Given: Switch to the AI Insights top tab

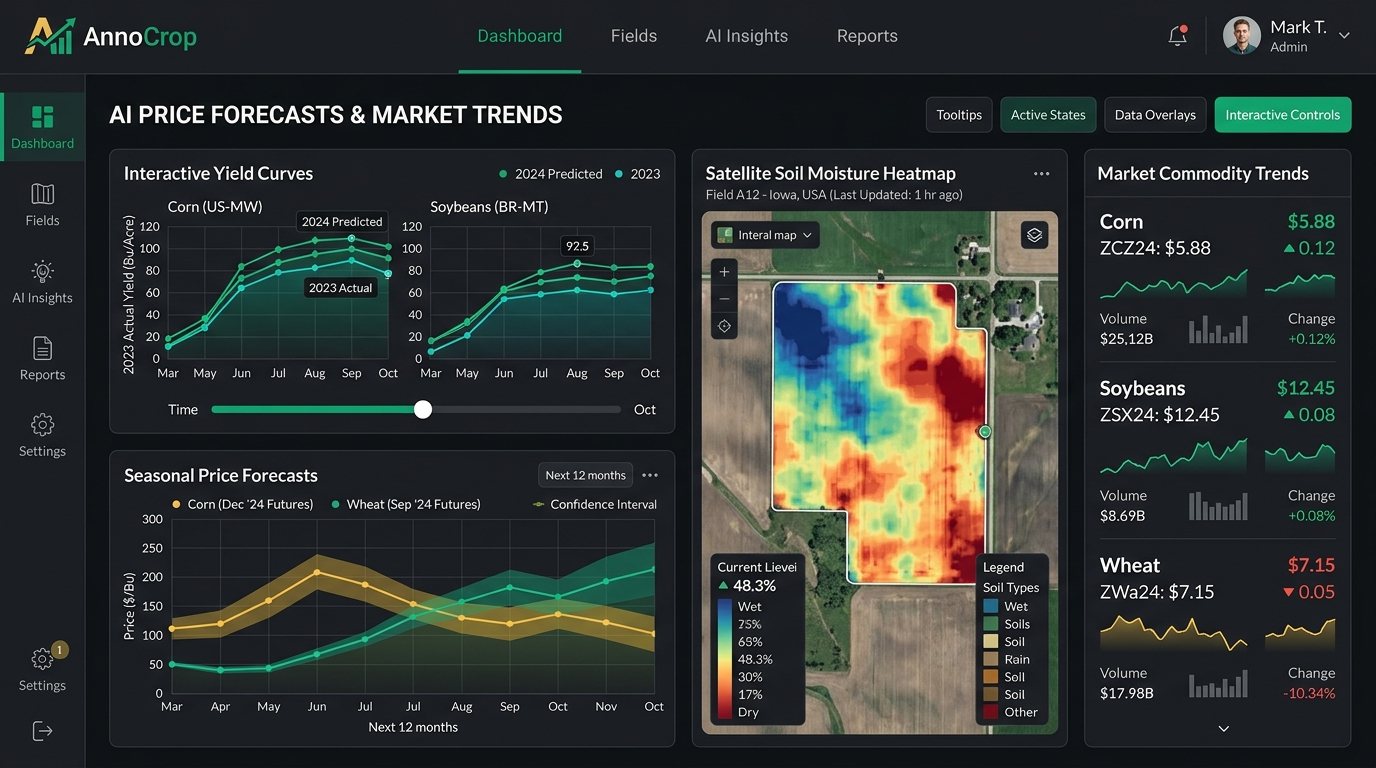Looking at the screenshot, I should (747, 36).
